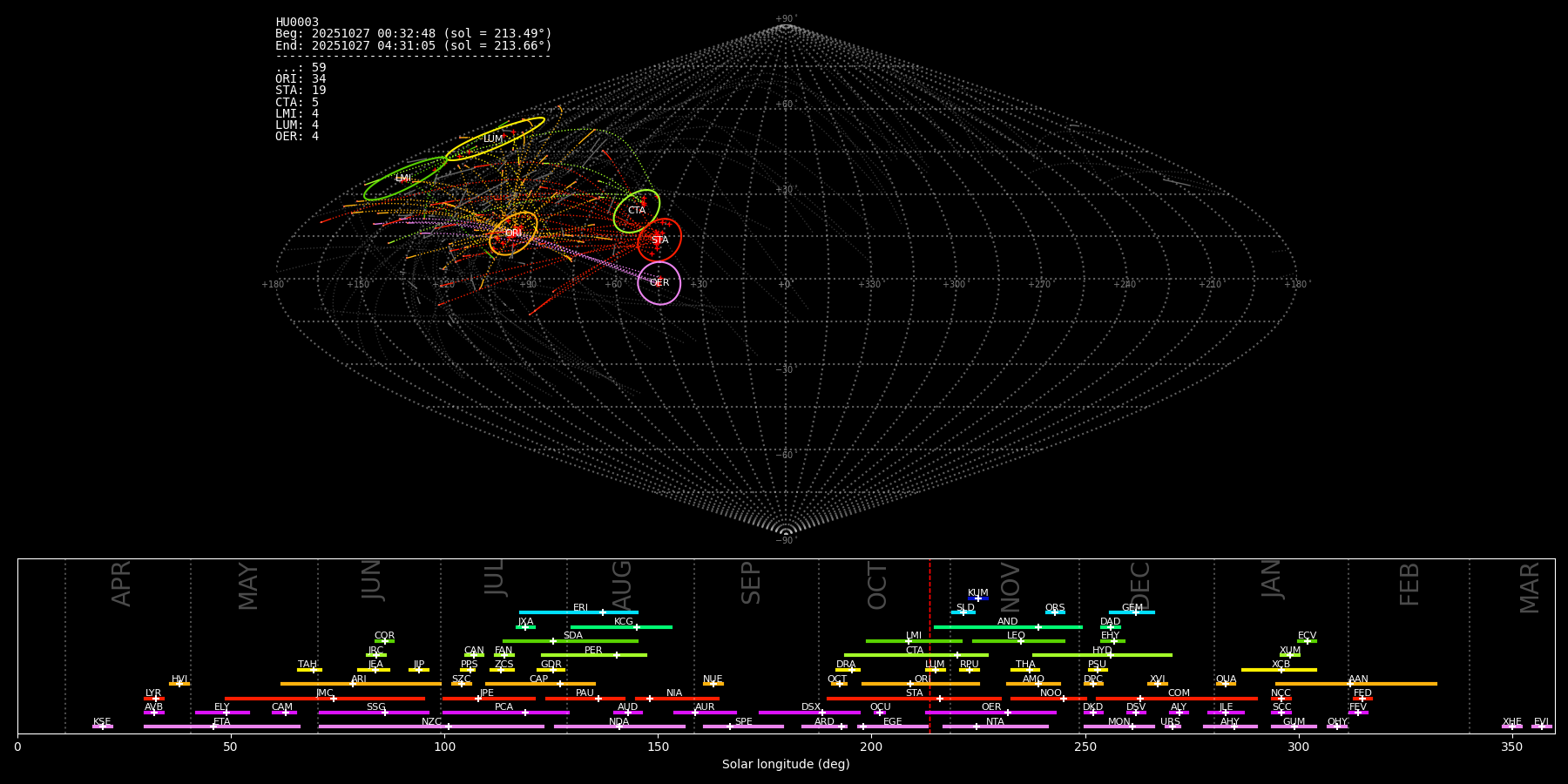Click the NTA shower bar in timeline
The image size is (1568, 784).
pyautogui.click(x=995, y=727)
